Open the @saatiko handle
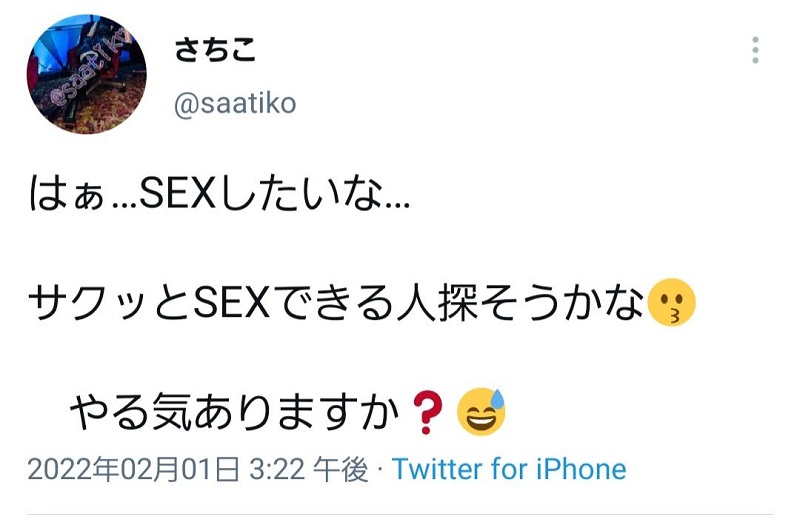Viewport: 800px width, 522px height. click(x=235, y=104)
